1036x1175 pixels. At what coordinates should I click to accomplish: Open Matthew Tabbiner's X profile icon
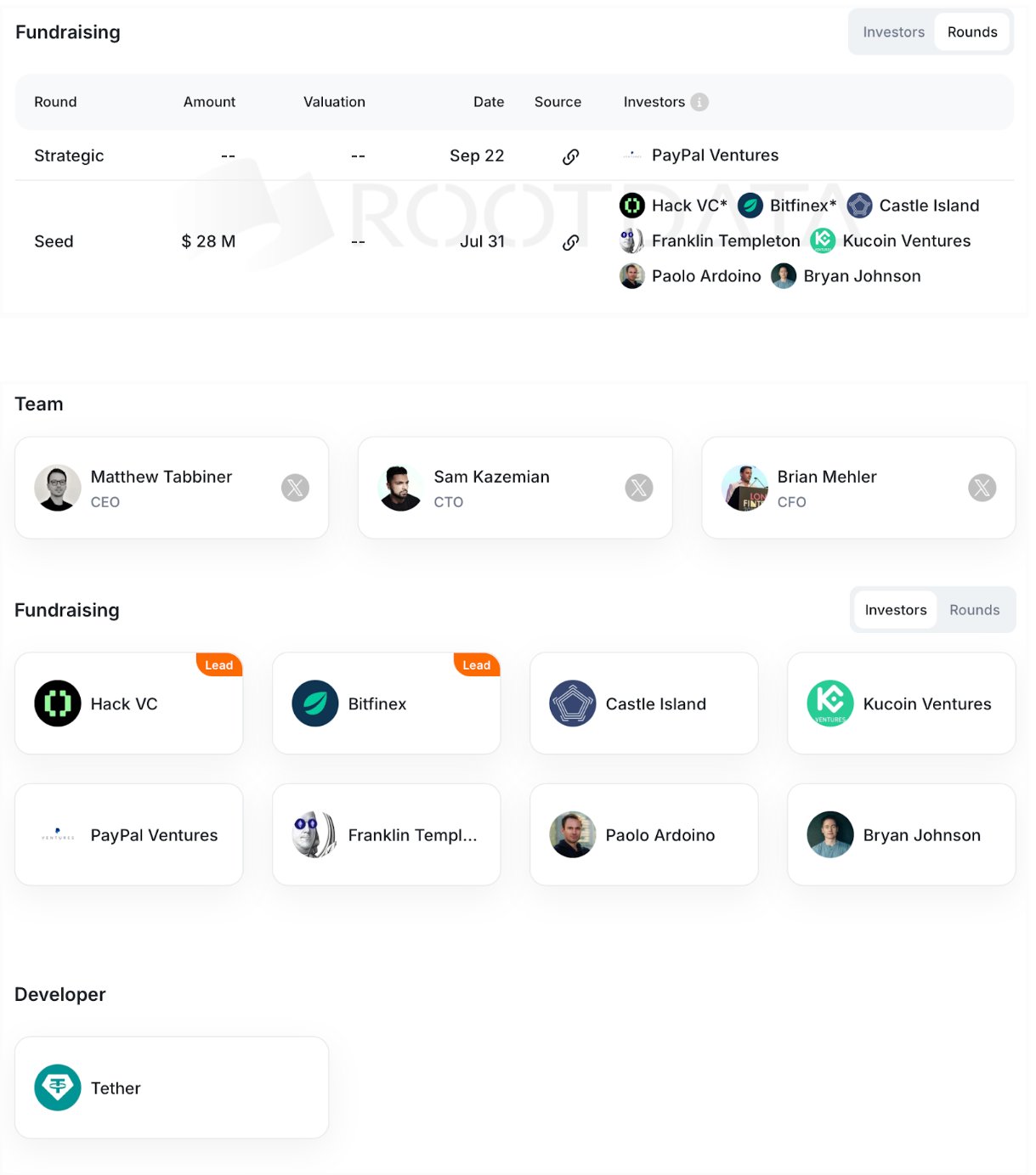(295, 488)
